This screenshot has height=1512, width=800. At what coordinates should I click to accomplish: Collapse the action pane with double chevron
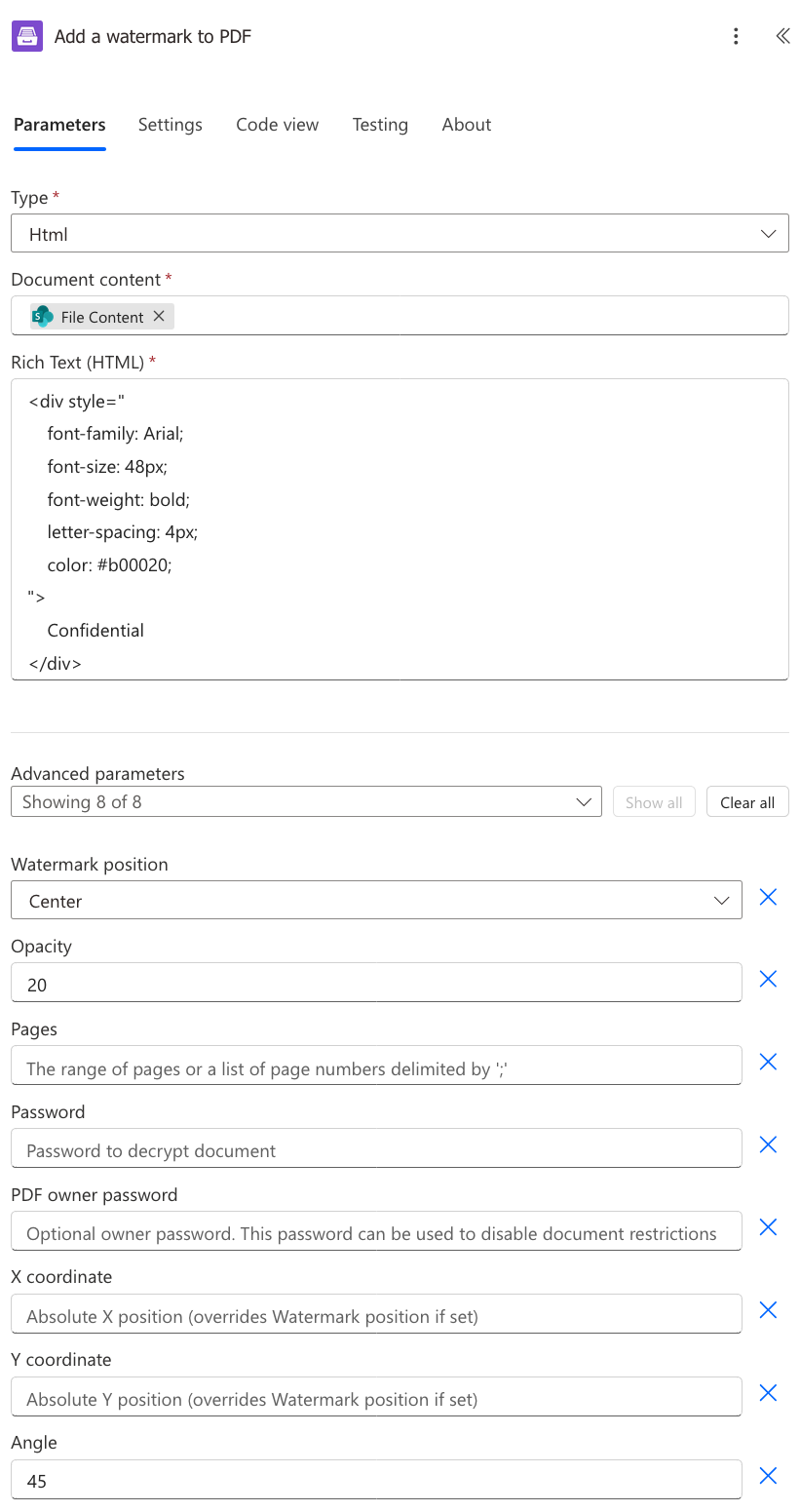pos(782,35)
